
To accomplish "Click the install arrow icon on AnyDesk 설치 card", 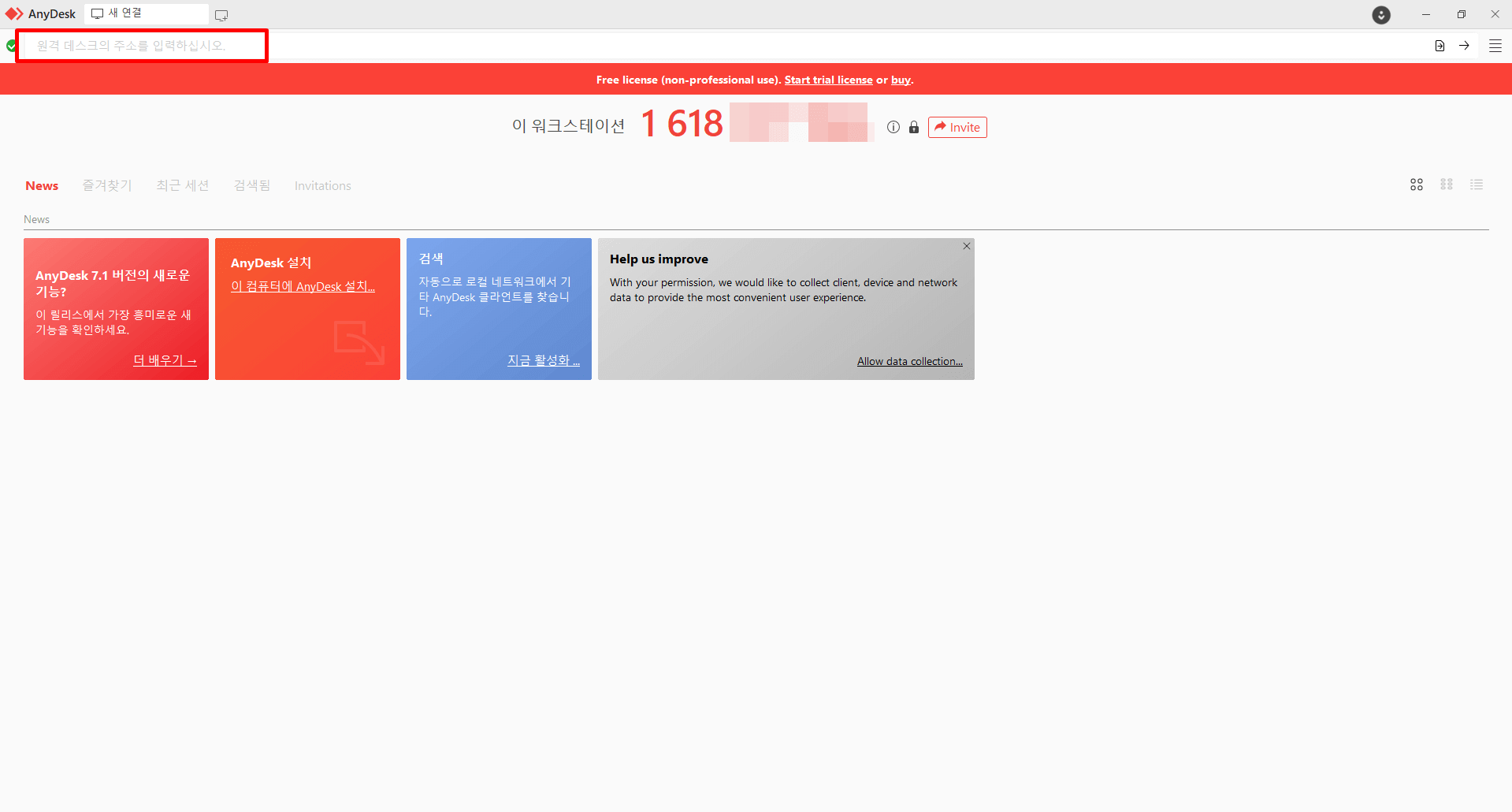I will 359,342.
